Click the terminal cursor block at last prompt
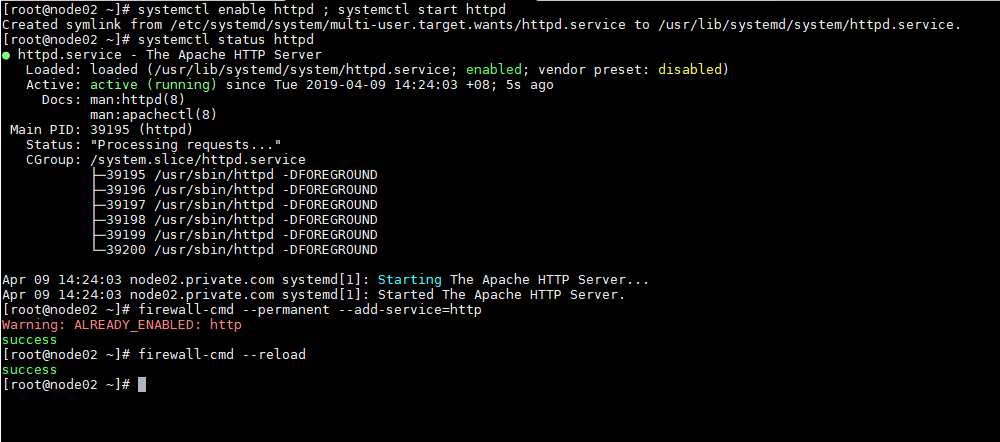 point(142,385)
